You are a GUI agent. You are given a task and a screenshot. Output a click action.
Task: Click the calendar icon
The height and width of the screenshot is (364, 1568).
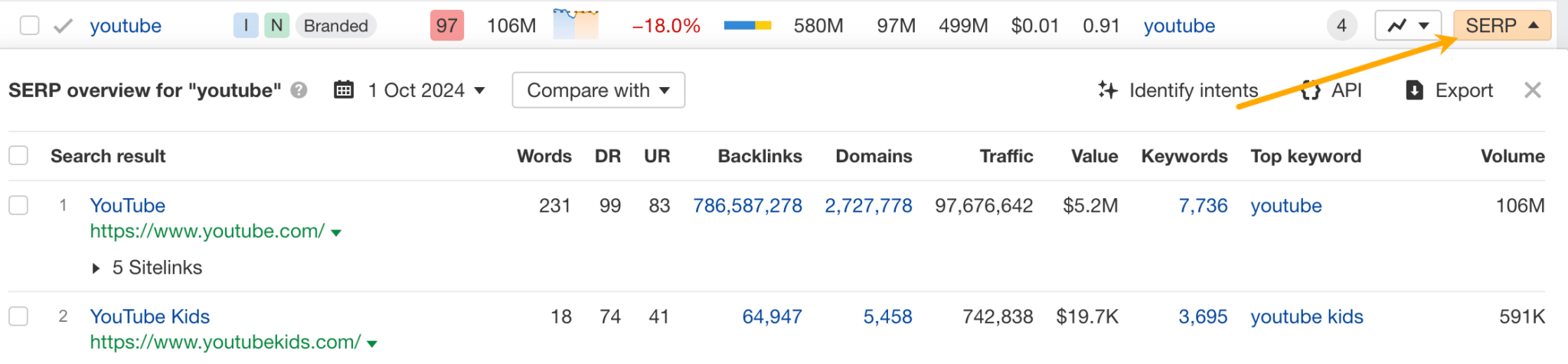coord(344,90)
